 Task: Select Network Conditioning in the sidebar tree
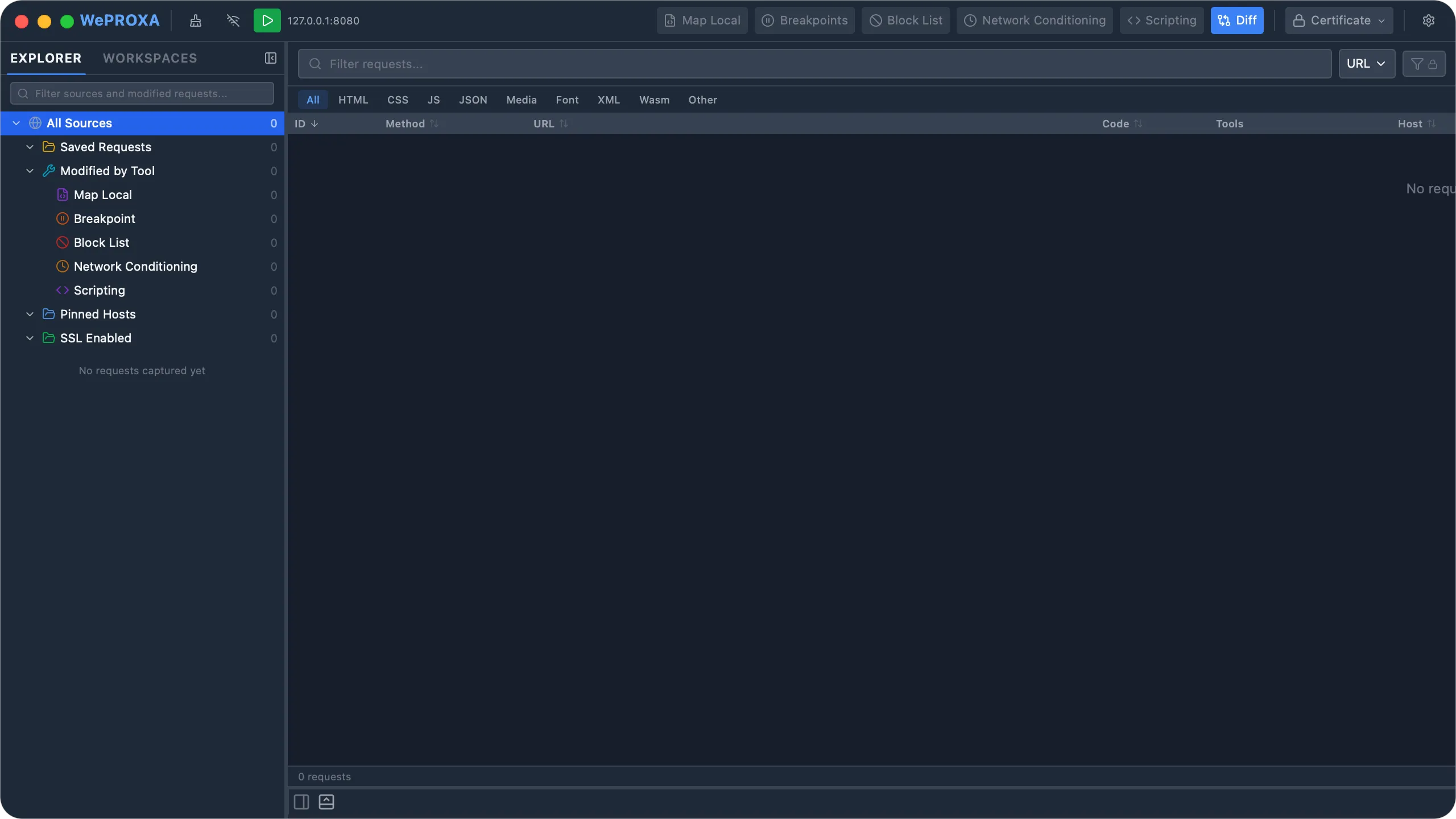(x=142, y=266)
